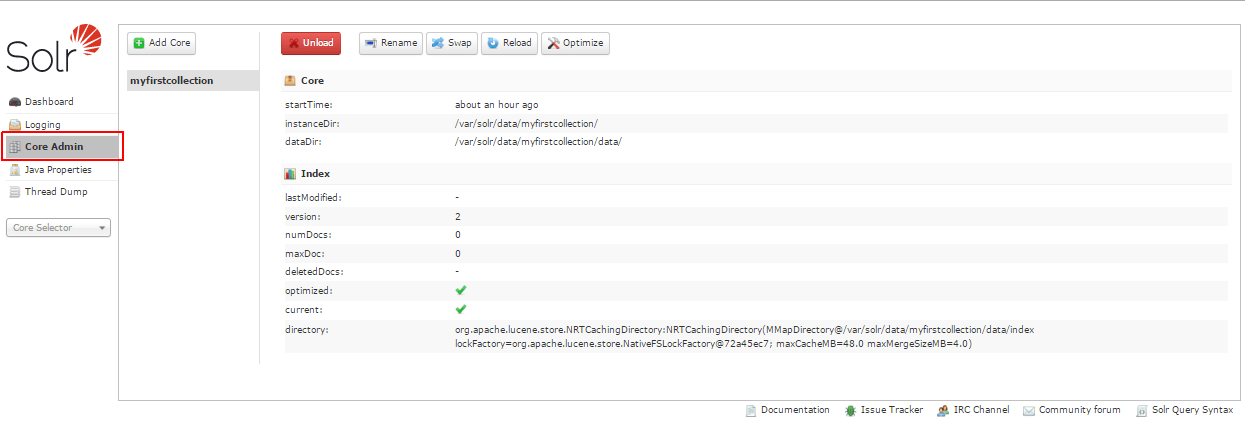Image resolution: width=1245 pixels, height=424 pixels.
Task: Click the Issue Tracker bug icon
Action: click(850, 410)
